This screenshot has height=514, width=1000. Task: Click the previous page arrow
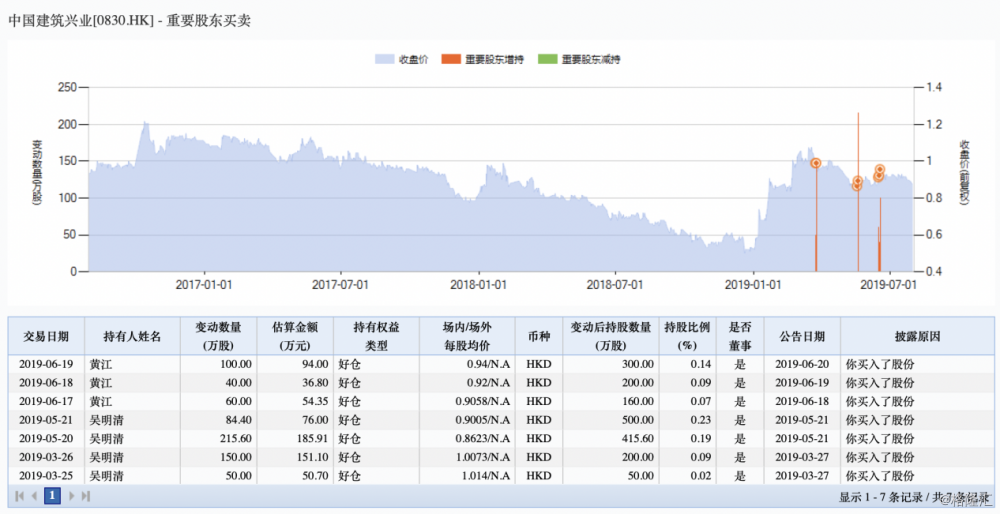coord(35,495)
